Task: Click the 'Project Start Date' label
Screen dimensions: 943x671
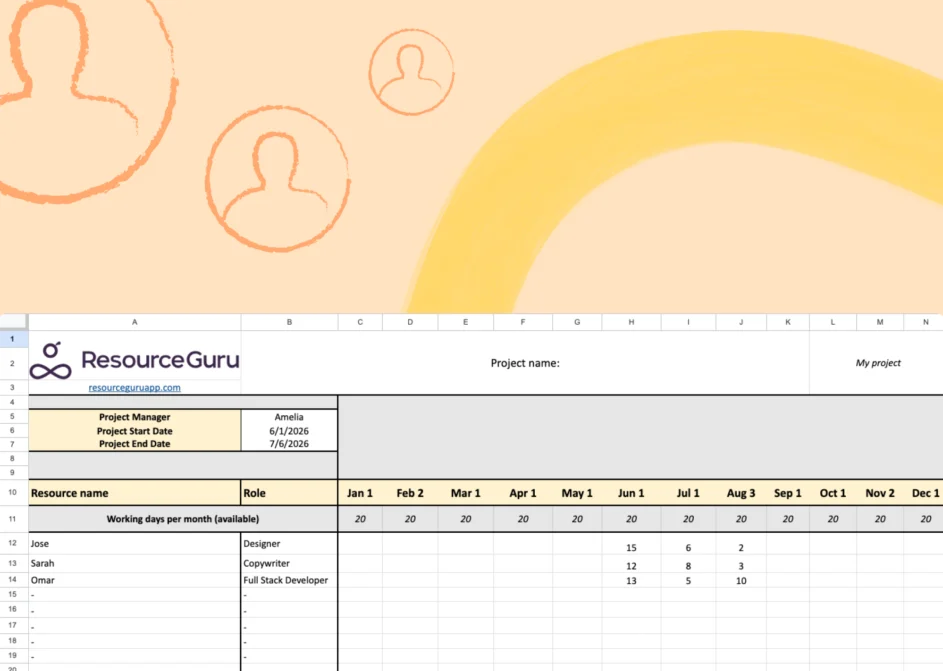Action: coord(135,431)
